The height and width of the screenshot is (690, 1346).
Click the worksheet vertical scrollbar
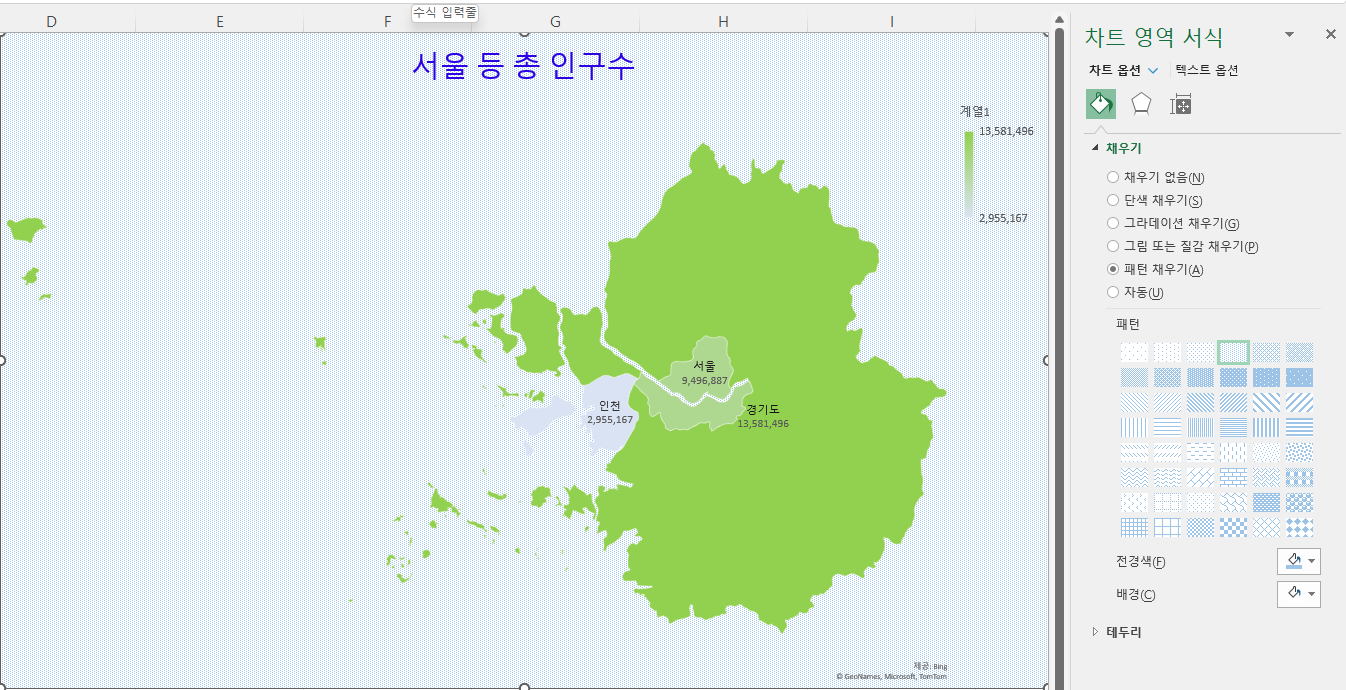coord(1059,360)
